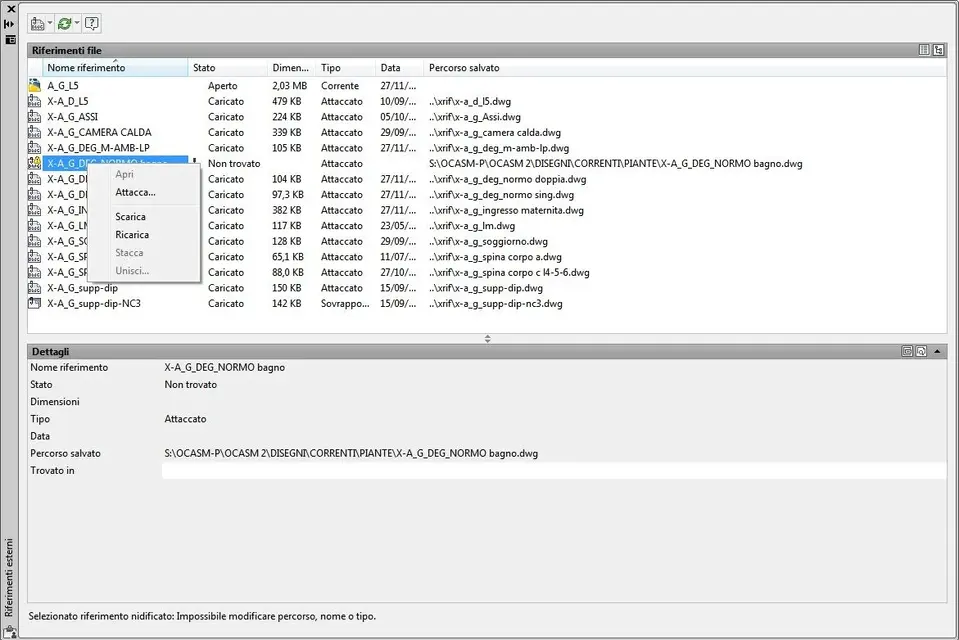This screenshot has height=640, width=959.
Task: Click path ..\xrif\x-a_g_ingresso maternita.dwg
Action: tap(506, 210)
